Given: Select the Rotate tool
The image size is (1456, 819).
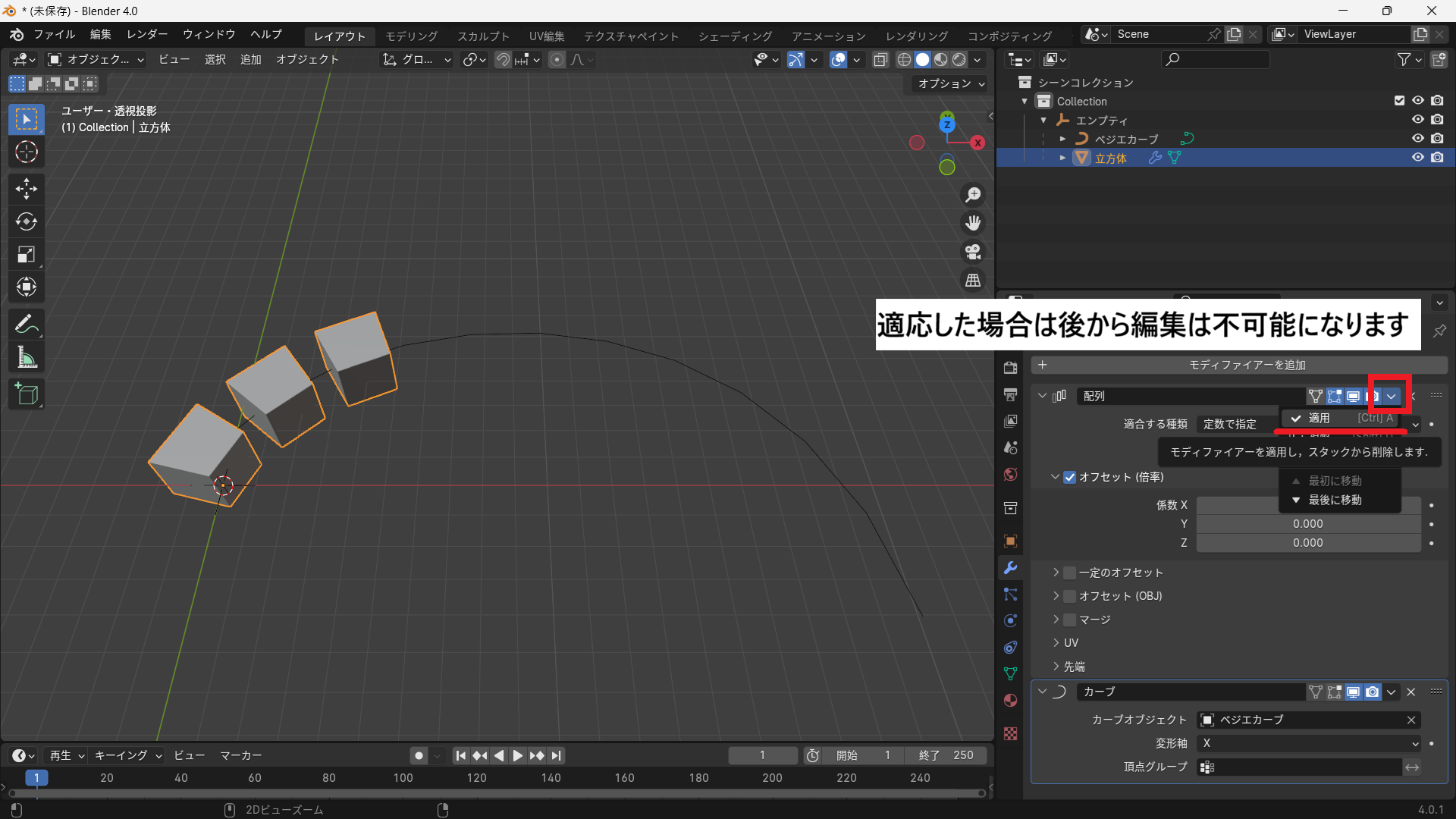Looking at the screenshot, I should tap(27, 221).
